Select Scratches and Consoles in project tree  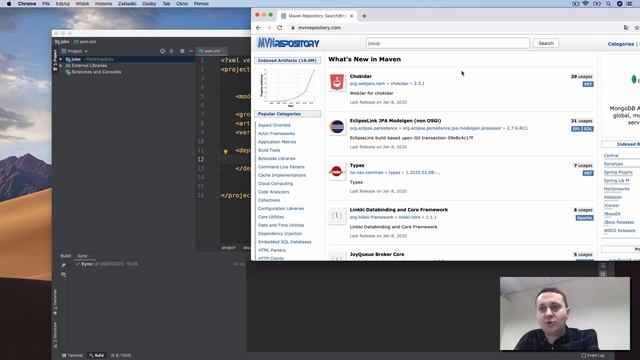(x=96, y=72)
